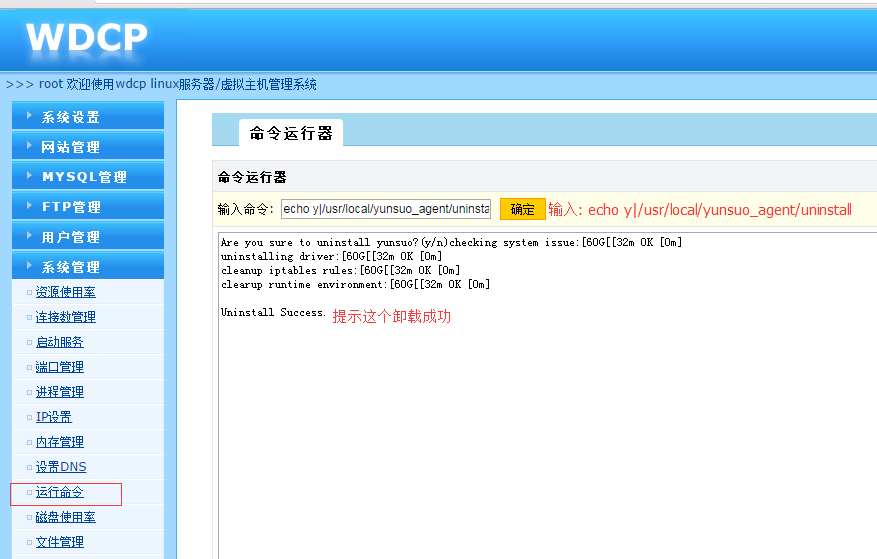This screenshot has height=559, width=877.
Task: Go to 启动服务 in sidebar
Action: 59,342
